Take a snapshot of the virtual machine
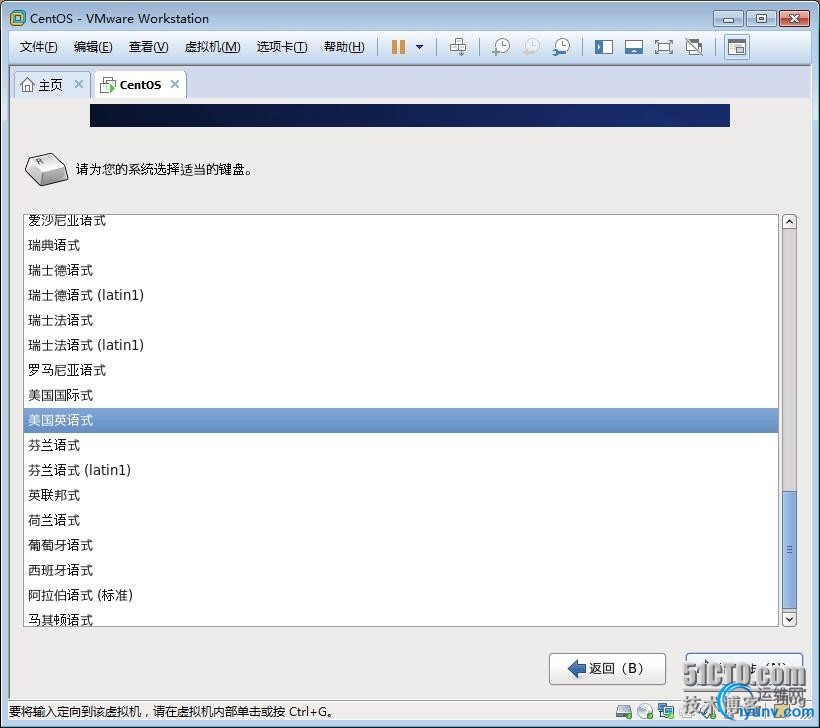This screenshot has height=728, width=820. pos(501,47)
